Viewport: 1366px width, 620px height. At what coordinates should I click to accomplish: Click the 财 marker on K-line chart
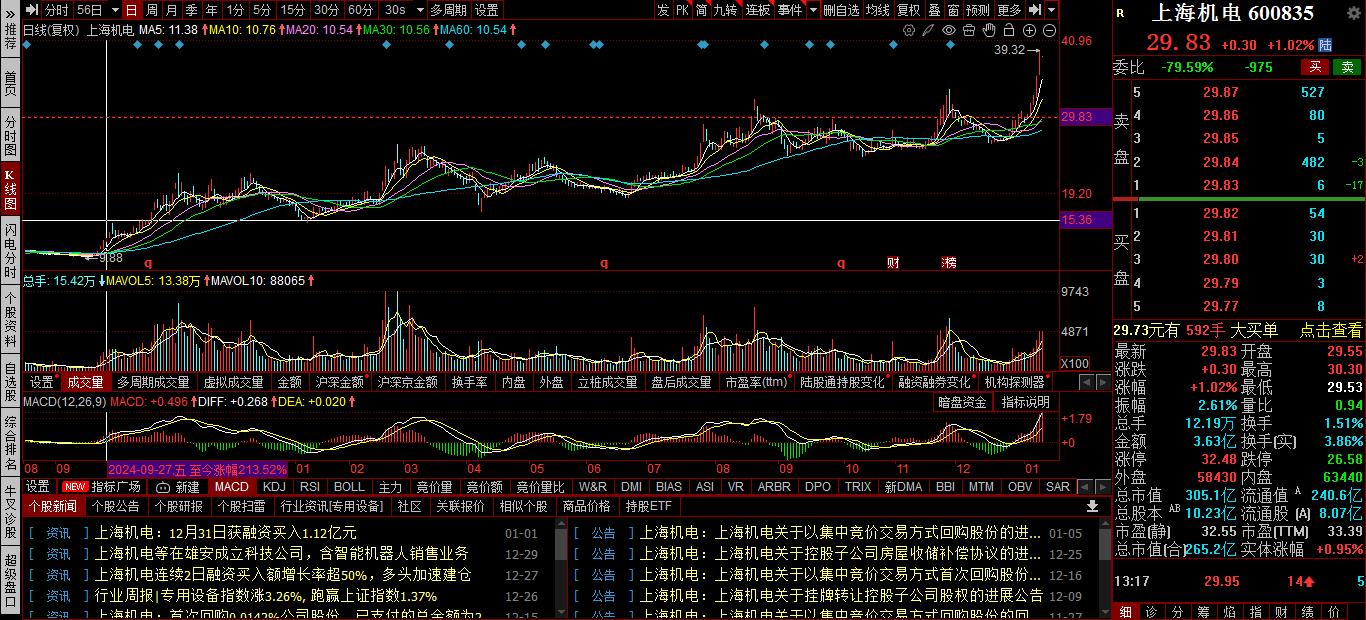(893, 263)
